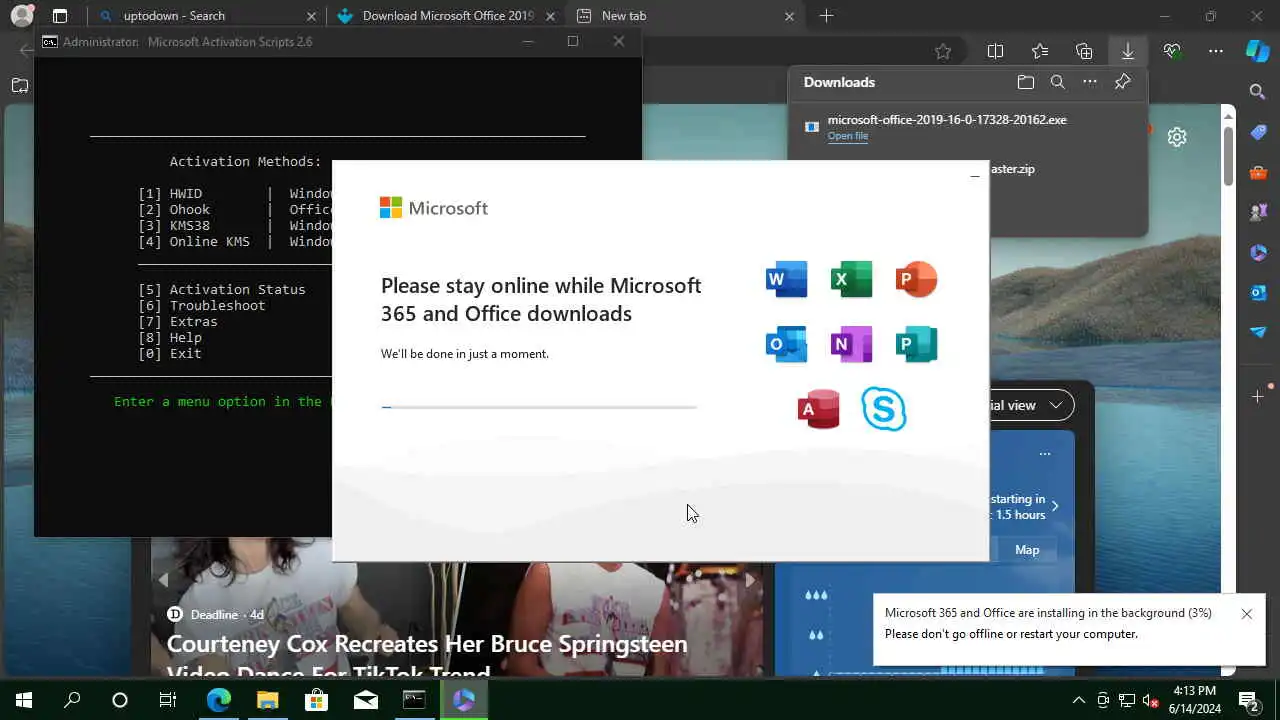Add this page to favorites star
1280x720 pixels.
[x=943, y=51]
